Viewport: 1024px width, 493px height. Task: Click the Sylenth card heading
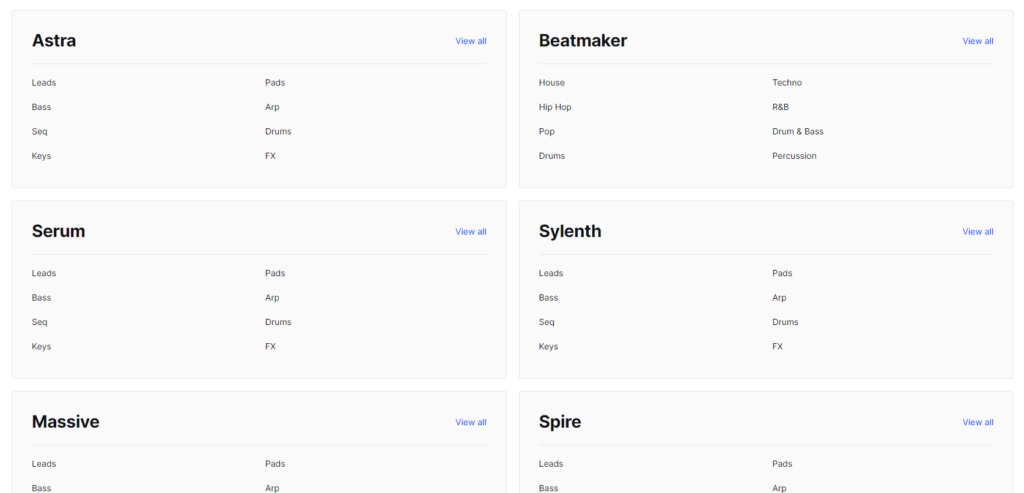coord(570,231)
